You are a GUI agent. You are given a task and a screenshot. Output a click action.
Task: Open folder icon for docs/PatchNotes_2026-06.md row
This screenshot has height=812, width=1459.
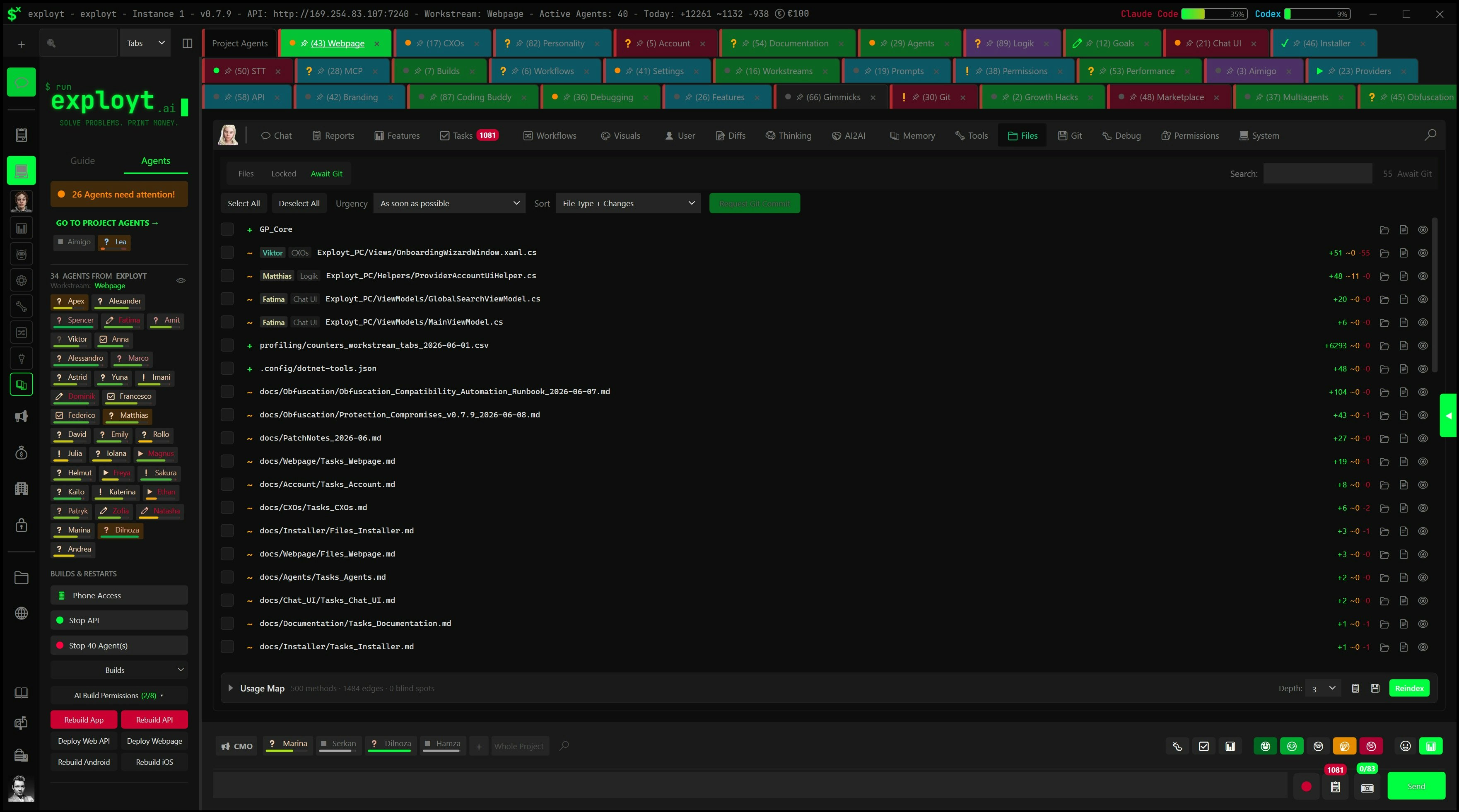point(1384,438)
